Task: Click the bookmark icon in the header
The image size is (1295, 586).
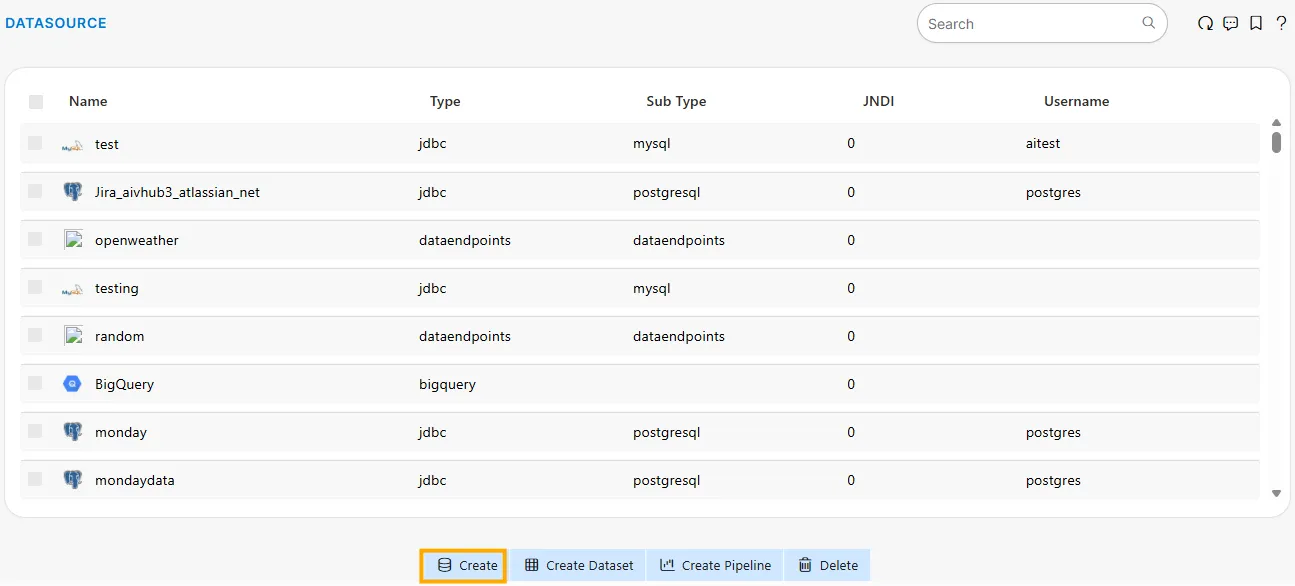Action: pos(1255,22)
